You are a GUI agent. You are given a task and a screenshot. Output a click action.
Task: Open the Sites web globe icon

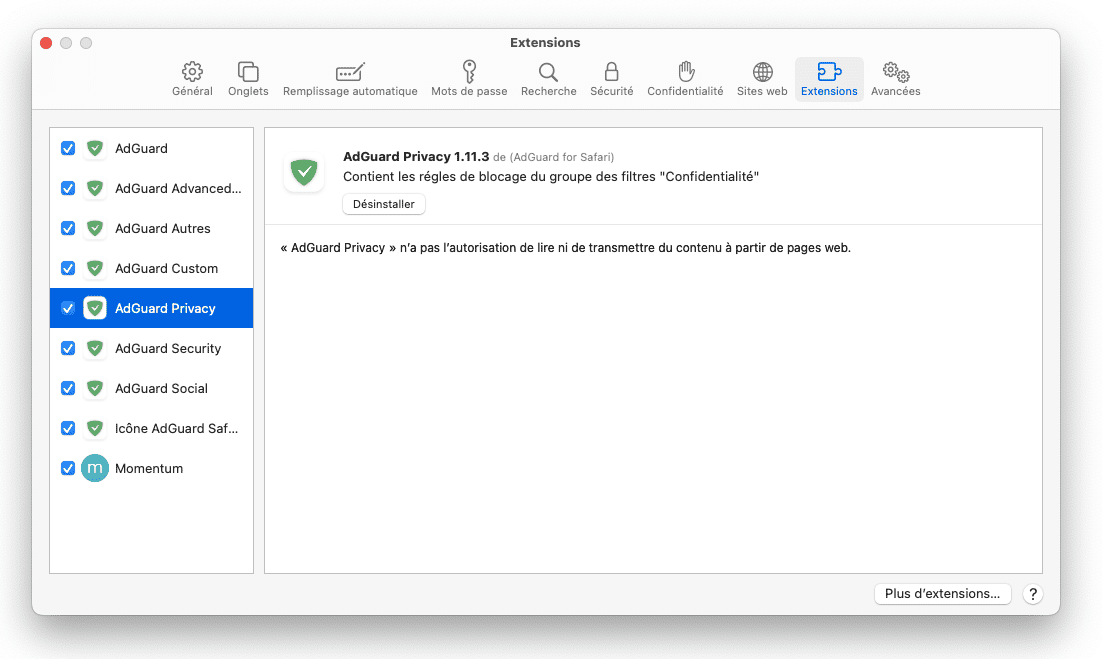pyautogui.click(x=762, y=73)
